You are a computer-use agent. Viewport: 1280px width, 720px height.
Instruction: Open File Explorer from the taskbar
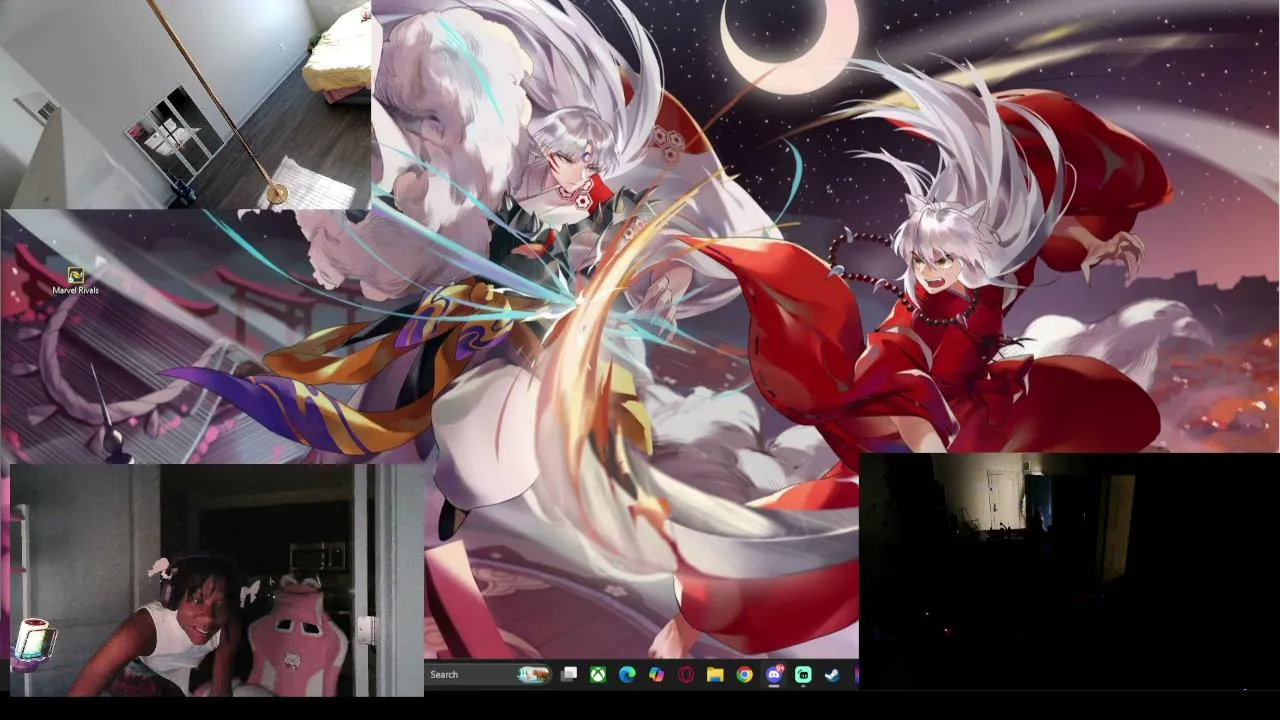point(715,674)
